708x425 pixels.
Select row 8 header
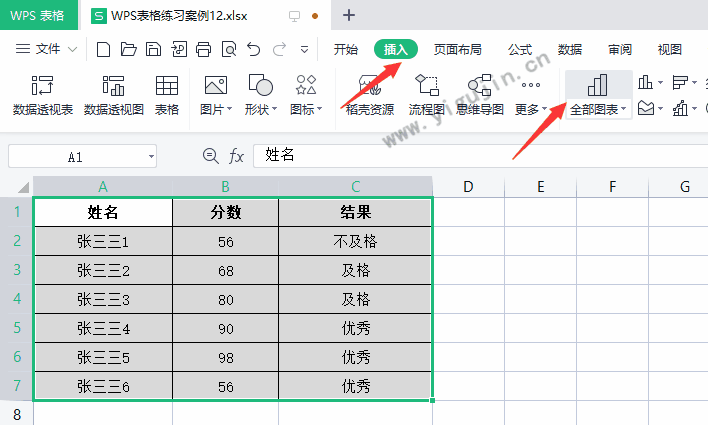[x=17, y=413]
